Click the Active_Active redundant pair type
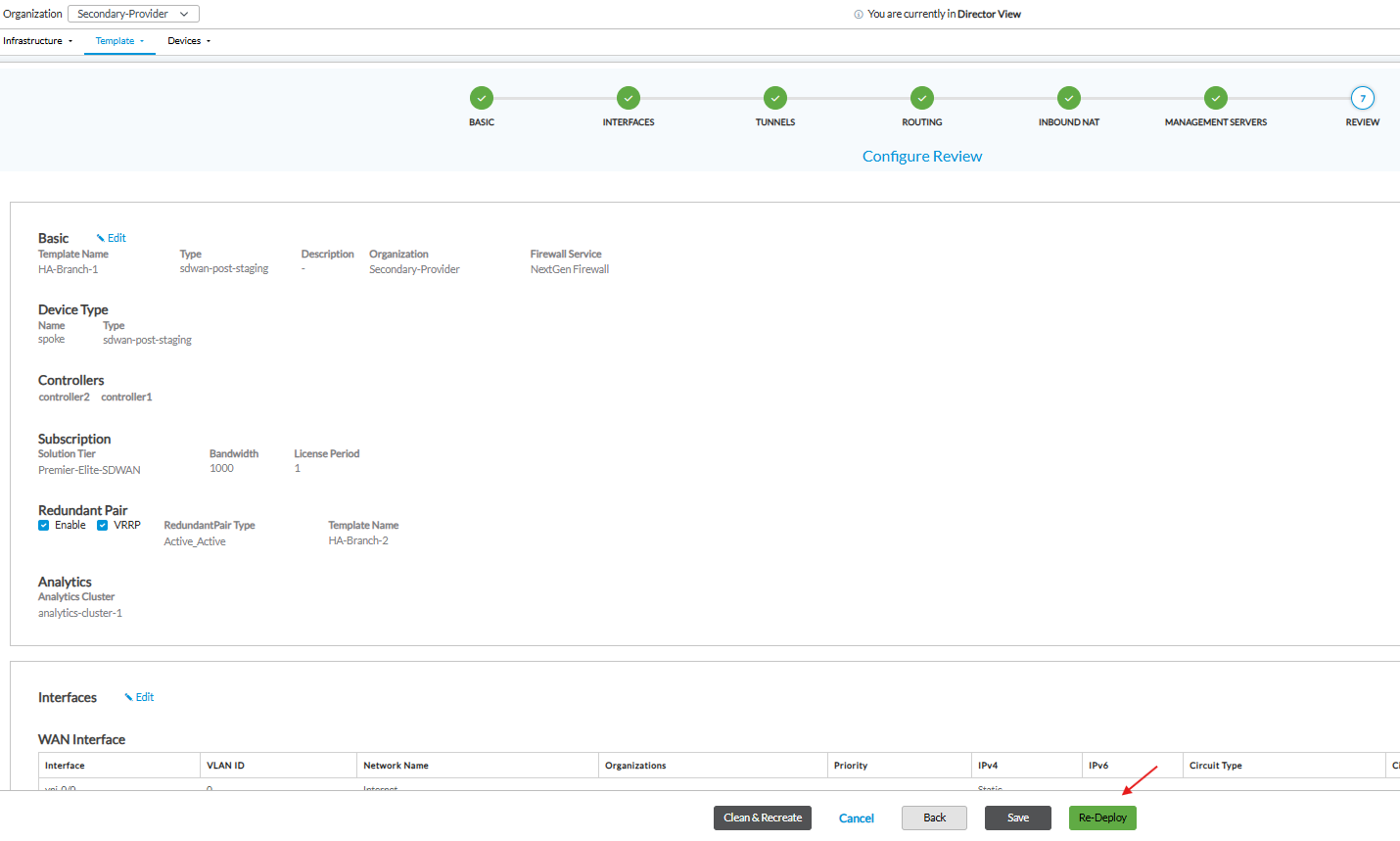The width and height of the screenshot is (1400, 841). pos(195,541)
